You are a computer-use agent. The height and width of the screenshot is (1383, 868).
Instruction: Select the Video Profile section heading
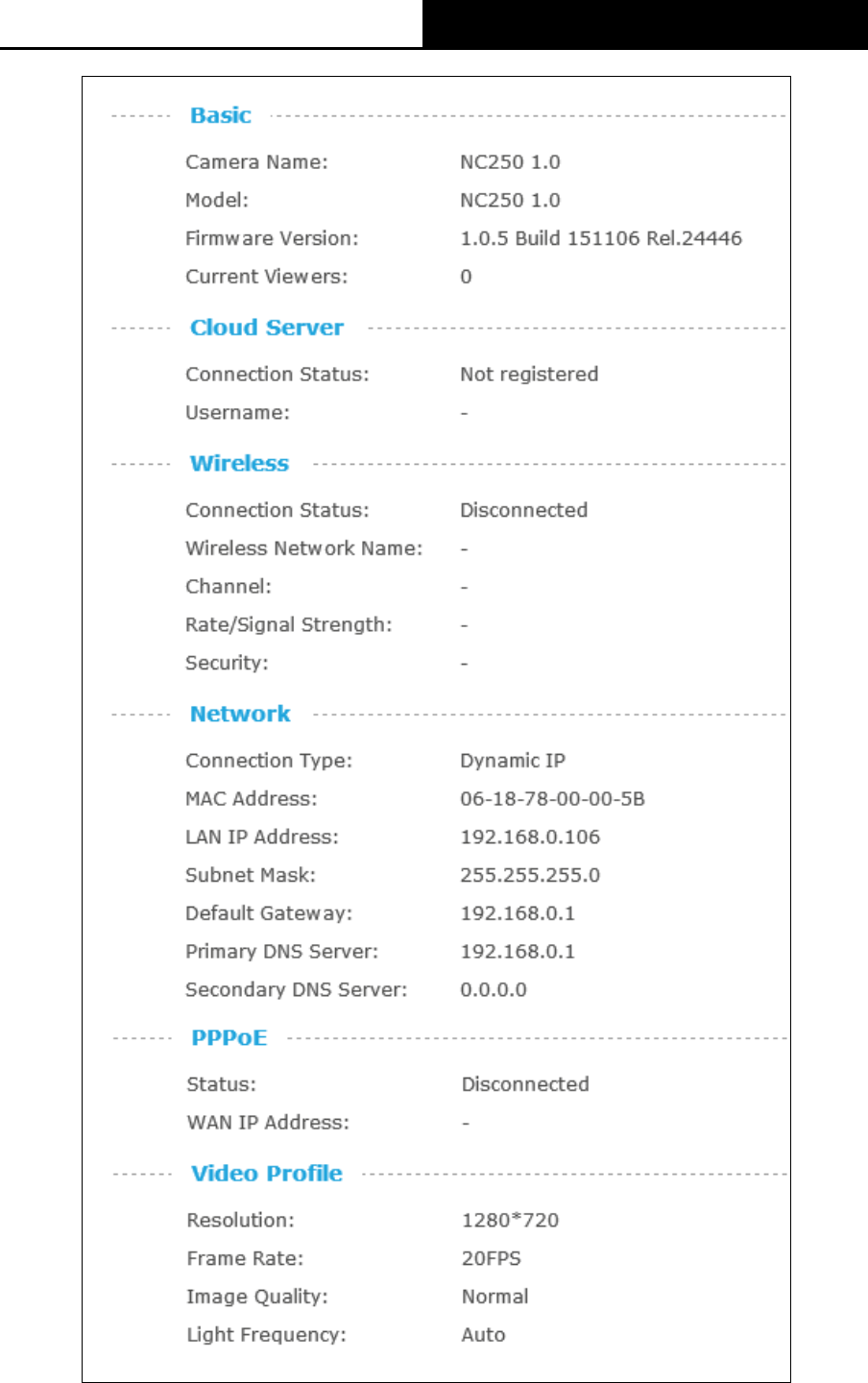click(x=267, y=1174)
